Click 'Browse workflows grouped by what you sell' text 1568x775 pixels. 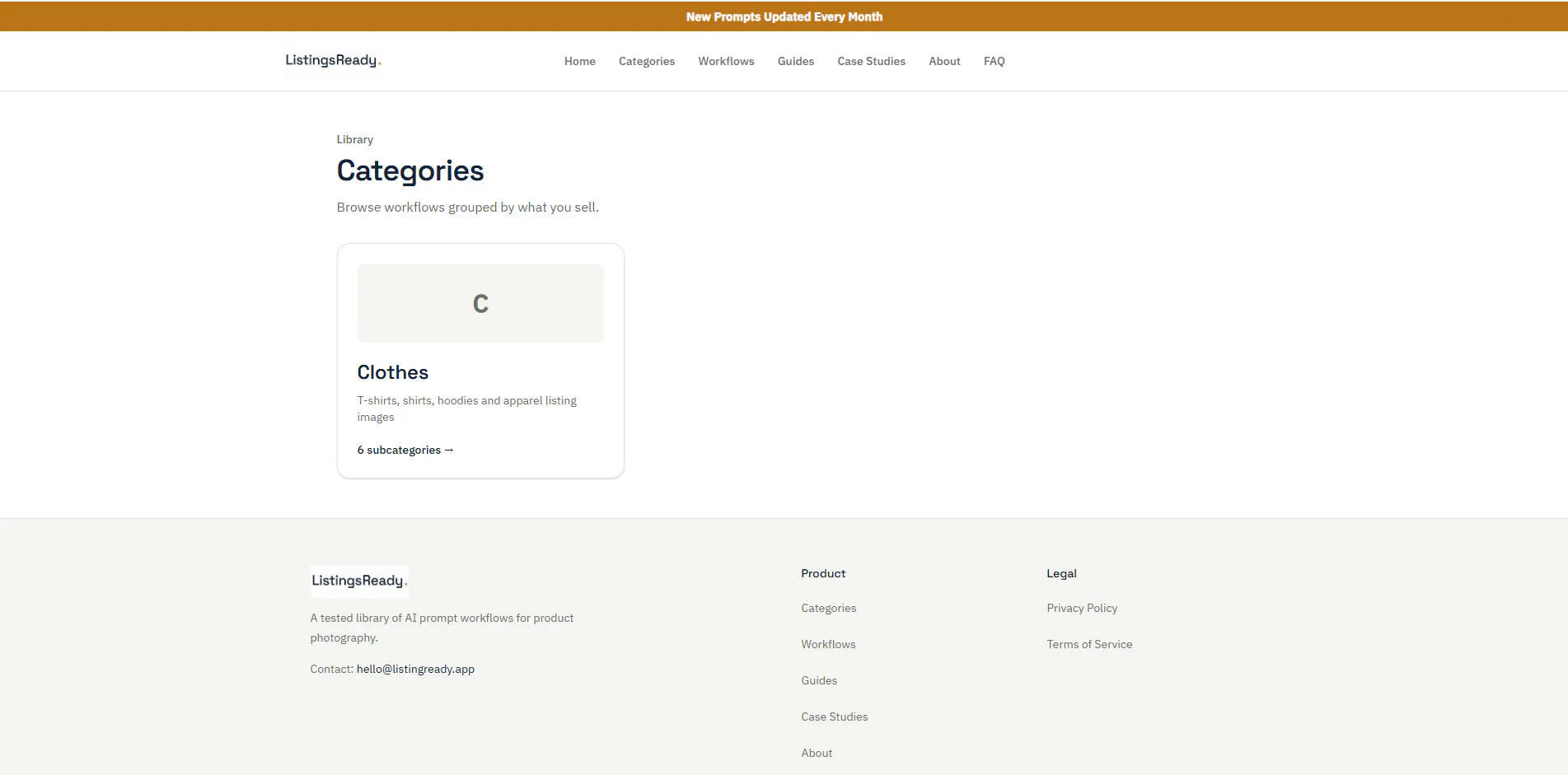coord(467,208)
